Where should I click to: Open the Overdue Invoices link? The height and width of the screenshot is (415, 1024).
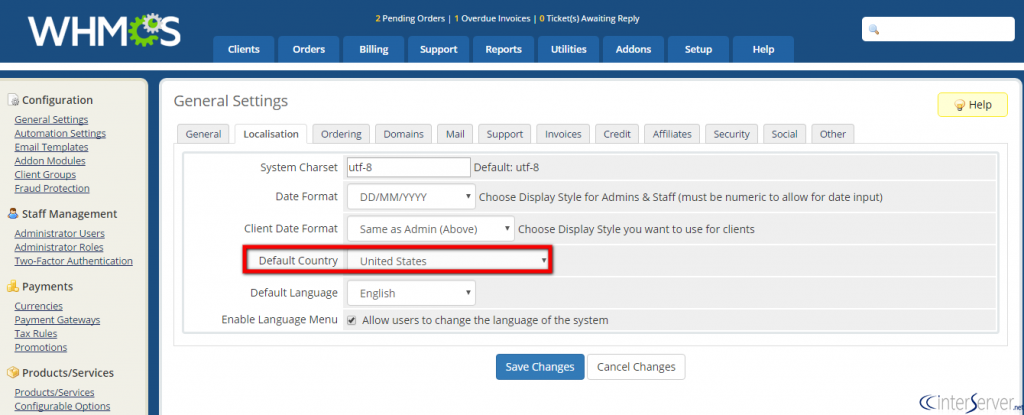tap(492, 19)
